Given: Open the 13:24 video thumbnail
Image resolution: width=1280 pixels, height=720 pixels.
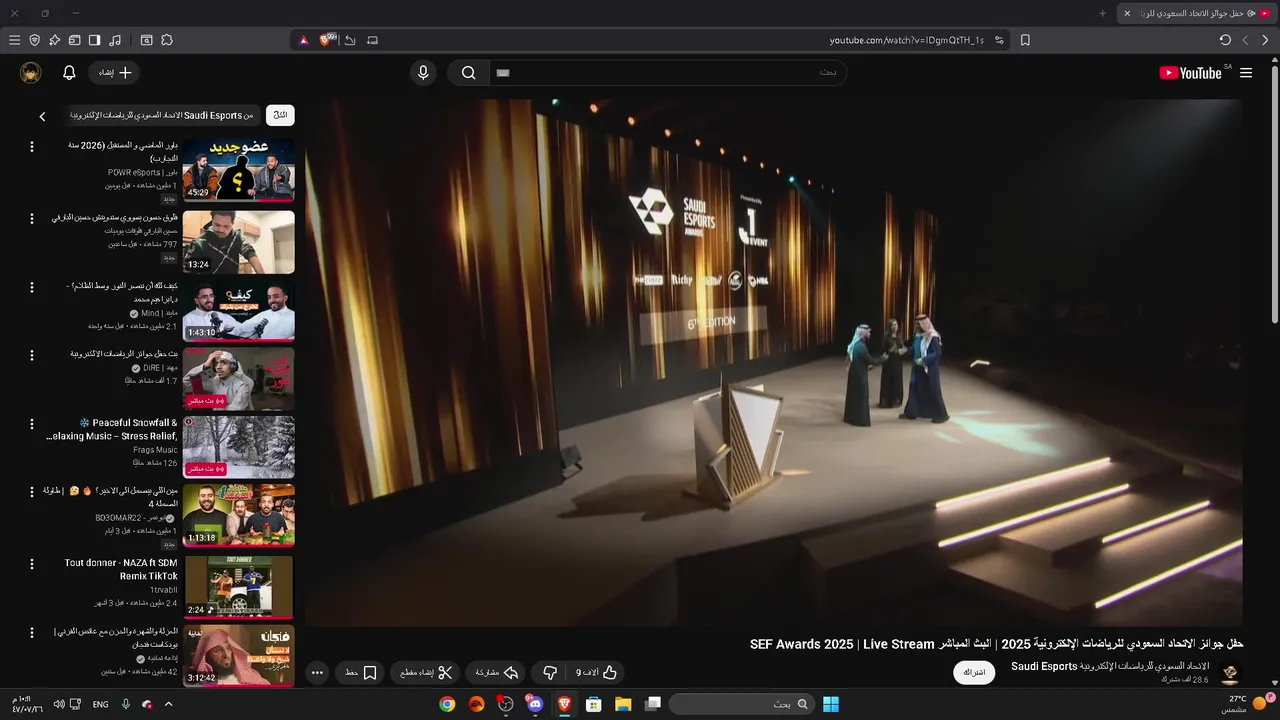Looking at the screenshot, I should (239, 241).
